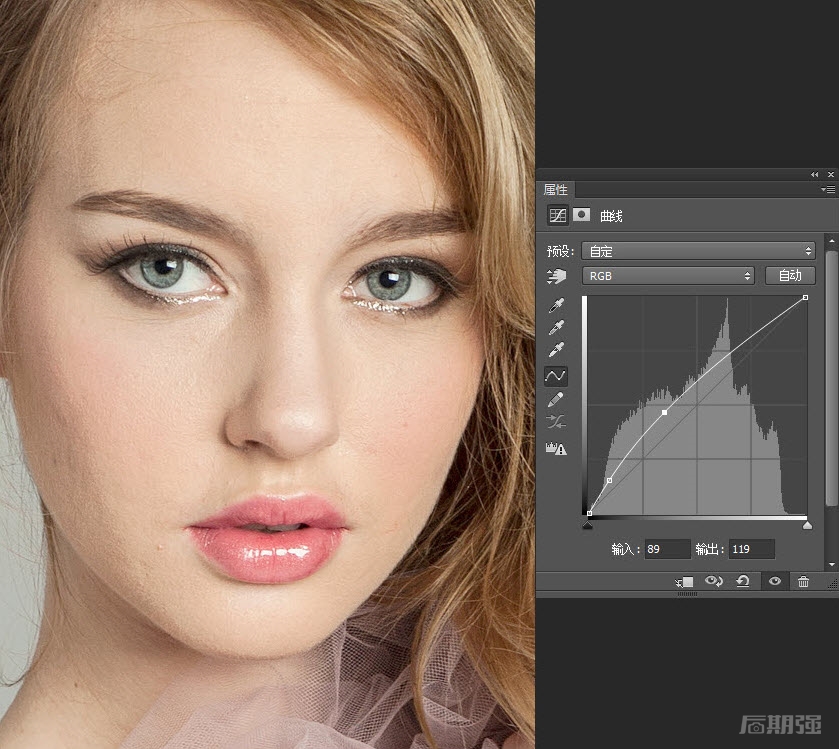Click the 自动 auto button

(790, 276)
